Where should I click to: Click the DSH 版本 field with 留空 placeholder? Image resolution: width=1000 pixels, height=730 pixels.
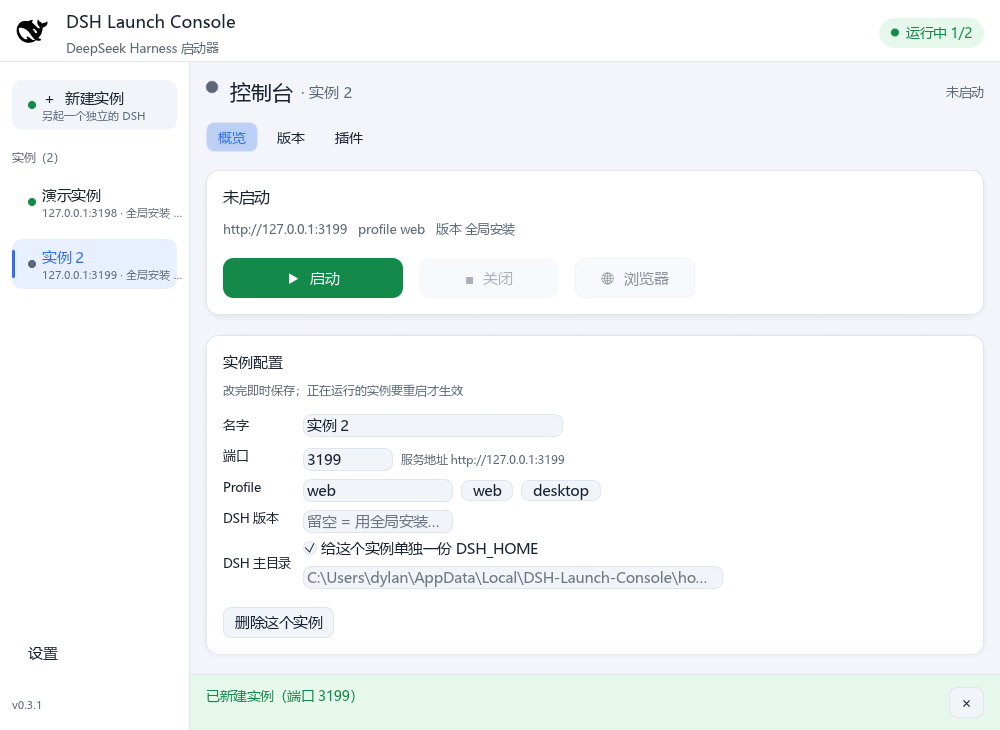(x=378, y=522)
